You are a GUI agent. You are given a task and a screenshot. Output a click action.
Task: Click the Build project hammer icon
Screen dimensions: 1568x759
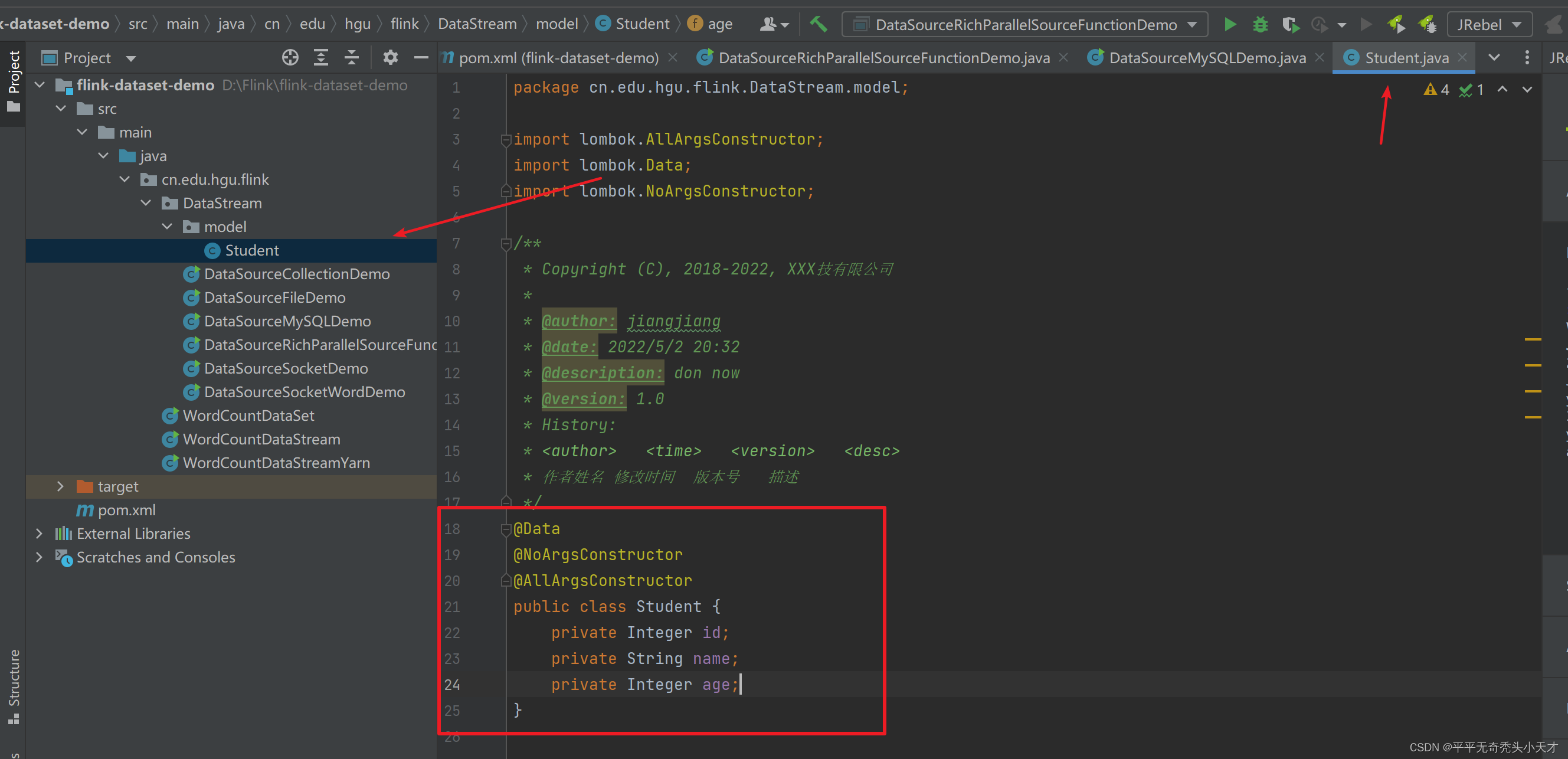click(818, 24)
